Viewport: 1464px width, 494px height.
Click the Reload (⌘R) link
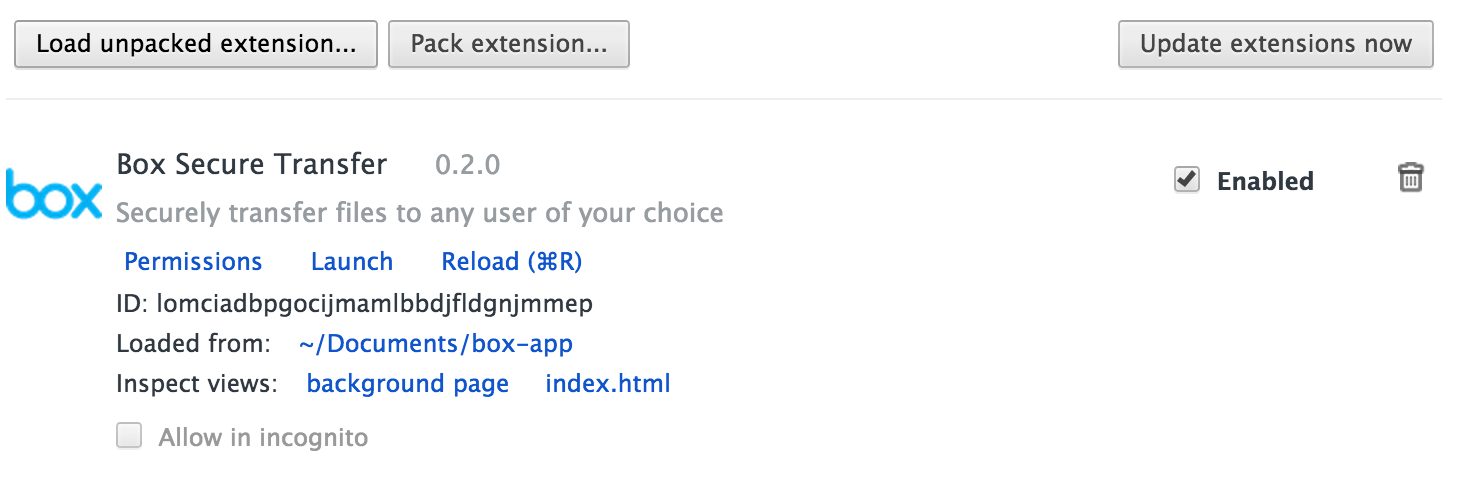[x=511, y=262]
